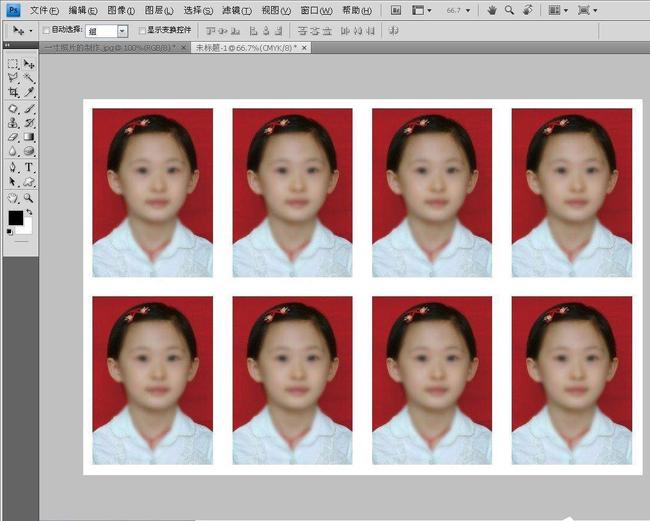
Task: Select the Zoom tool in toolbox
Action: pyautogui.click(x=29, y=197)
